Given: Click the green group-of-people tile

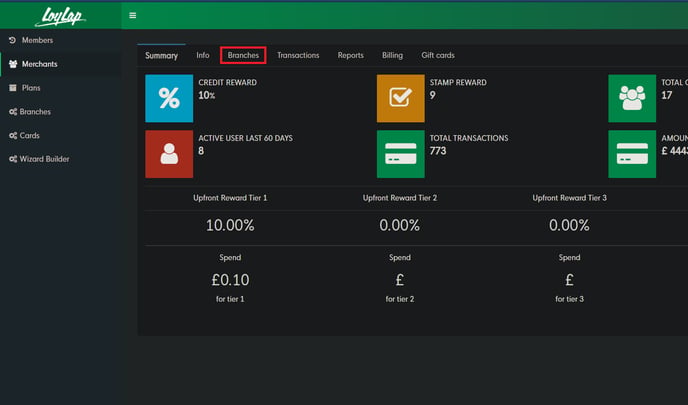Looking at the screenshot, I should (632, 98).
